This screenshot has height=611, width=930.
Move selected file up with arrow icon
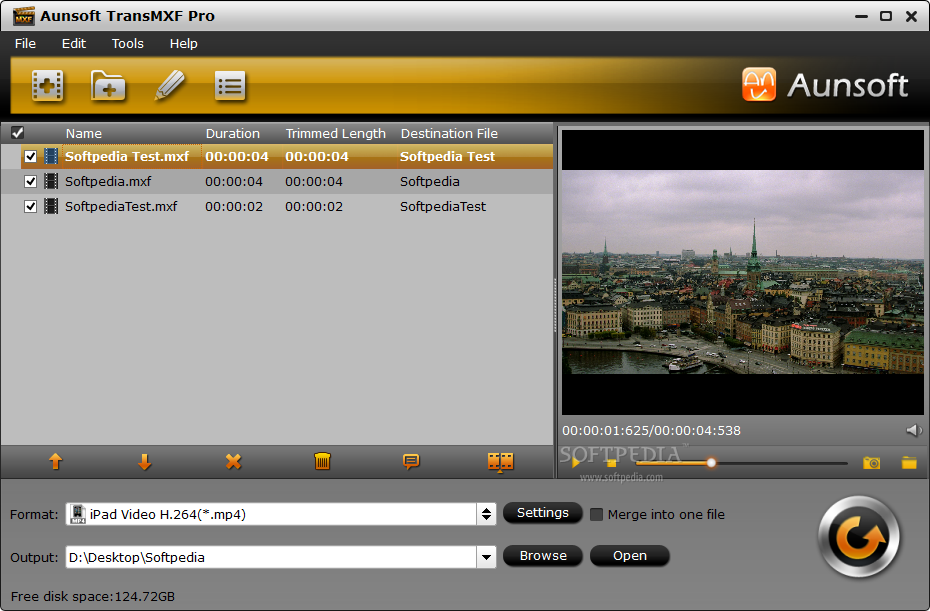56,462
